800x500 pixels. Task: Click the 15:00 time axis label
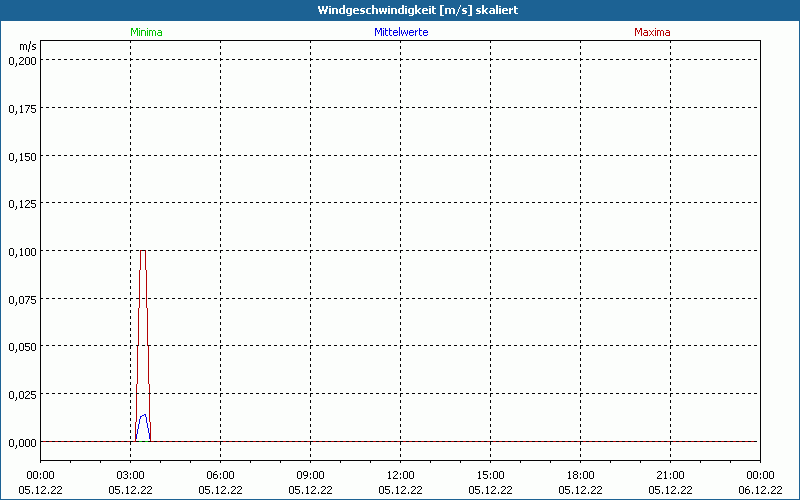pos(490,476)
